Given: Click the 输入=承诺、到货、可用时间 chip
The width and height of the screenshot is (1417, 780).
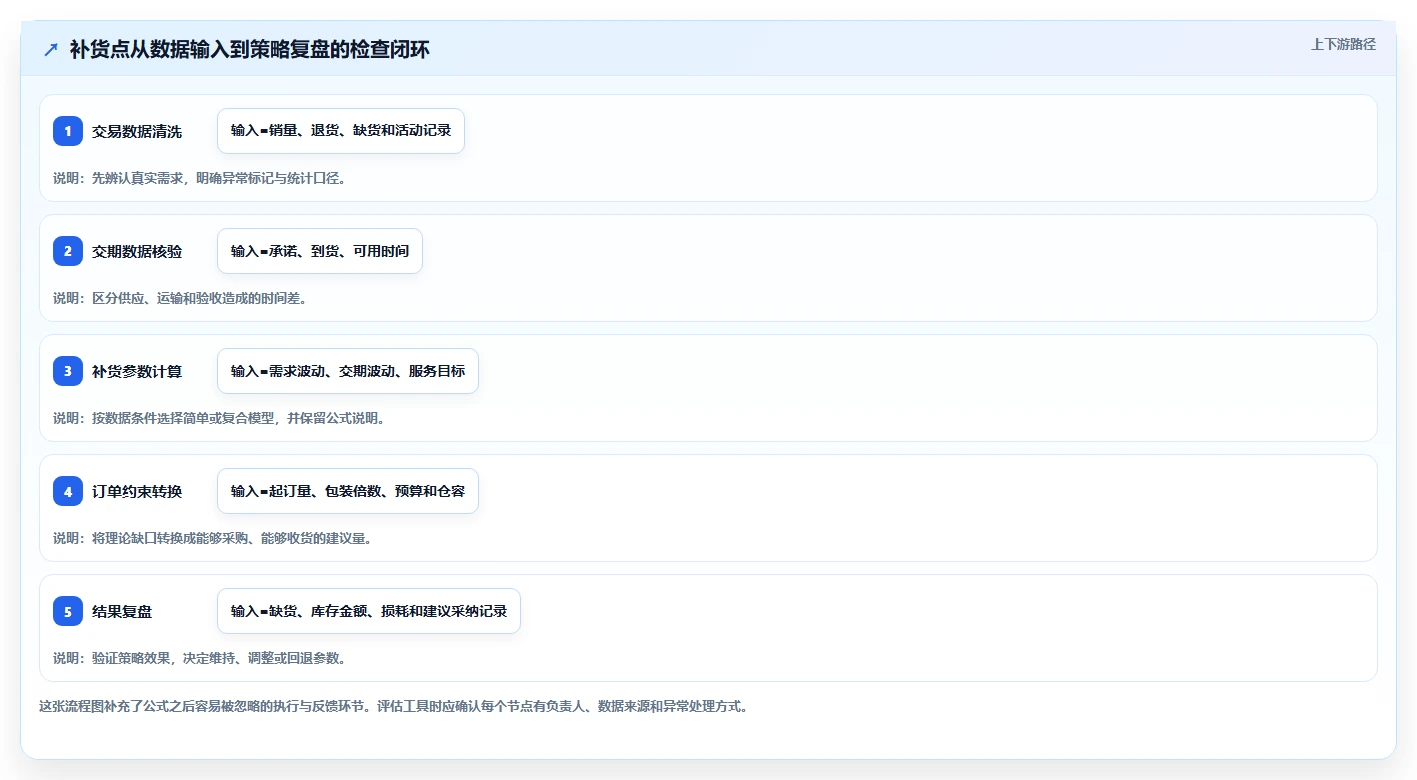Looking at the screenshot, I should (x=320, y=251).
